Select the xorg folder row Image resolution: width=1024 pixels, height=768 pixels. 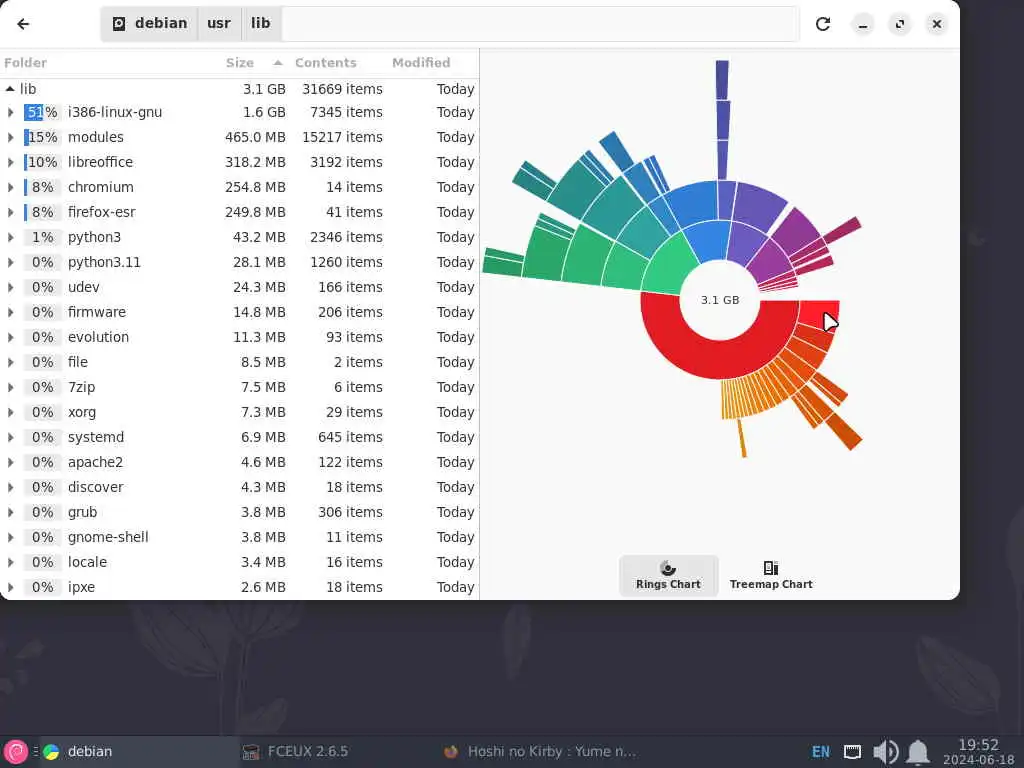240,412
